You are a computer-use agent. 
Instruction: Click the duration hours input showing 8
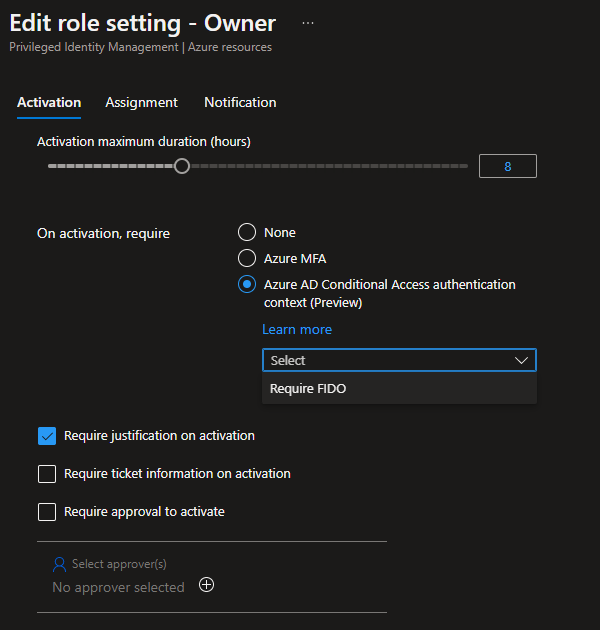[x=508, y=166]
